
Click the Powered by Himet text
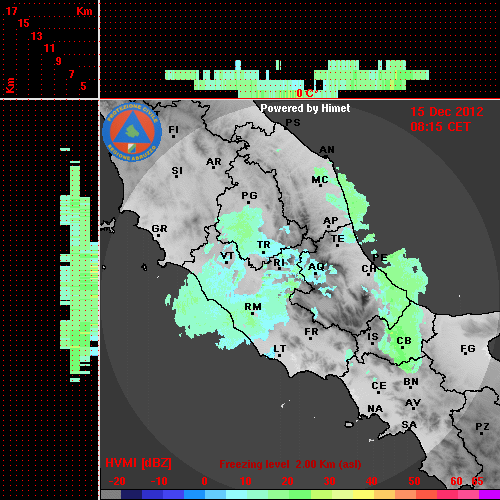(305, 108)
